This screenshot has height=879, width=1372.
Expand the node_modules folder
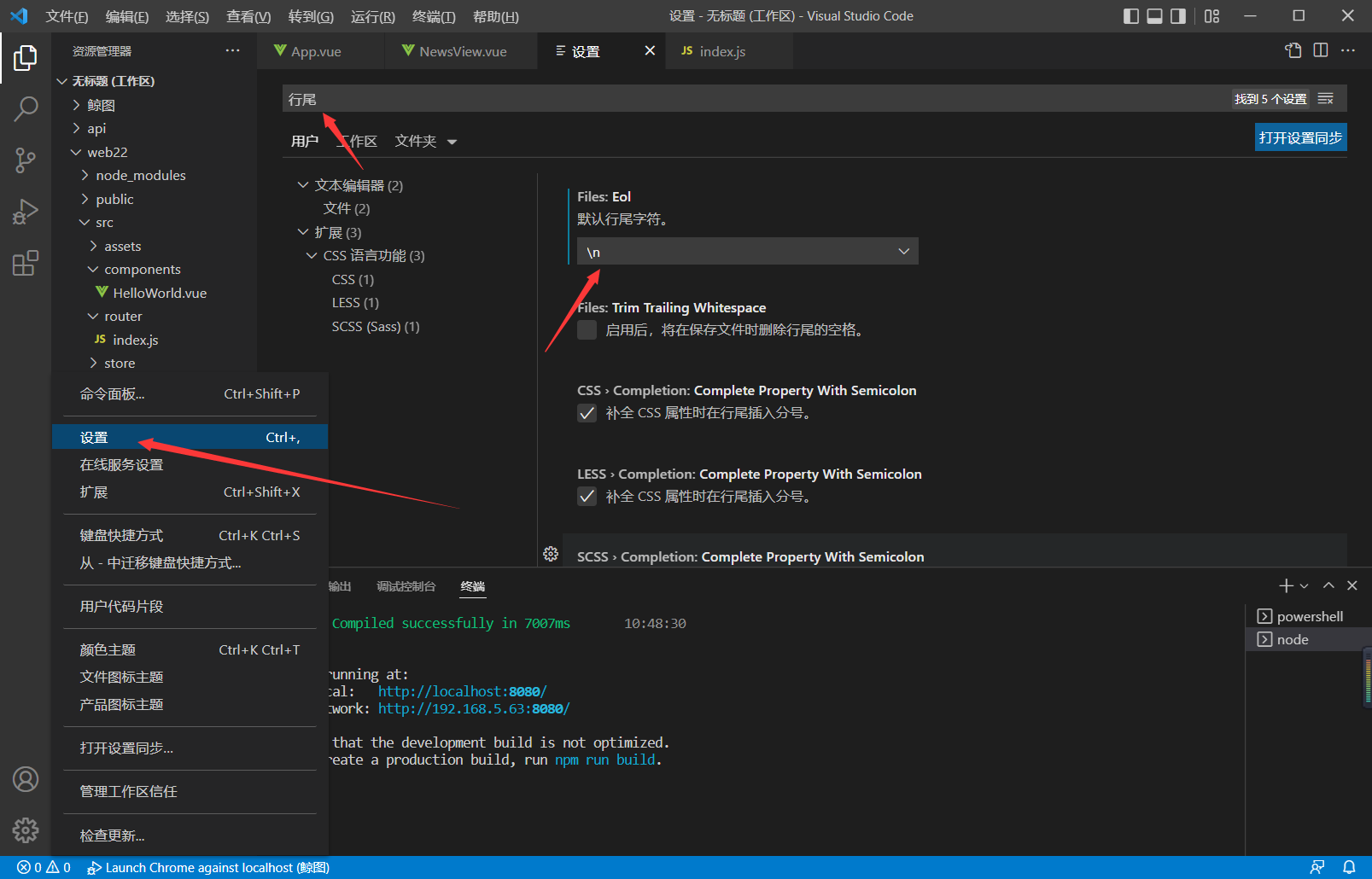click(x=85, y=175)
